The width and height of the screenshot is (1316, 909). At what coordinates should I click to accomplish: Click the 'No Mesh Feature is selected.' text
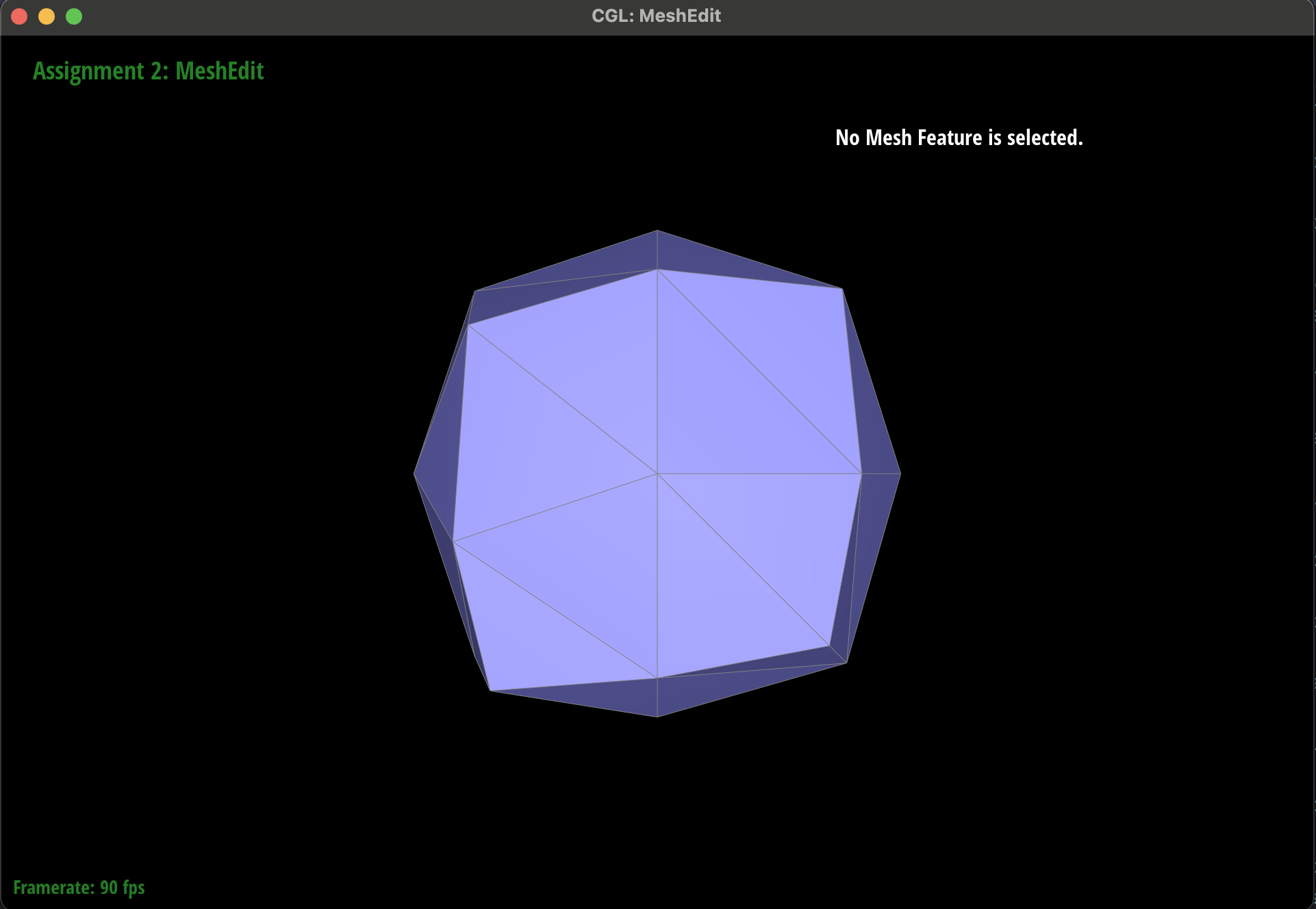(959, 138)
